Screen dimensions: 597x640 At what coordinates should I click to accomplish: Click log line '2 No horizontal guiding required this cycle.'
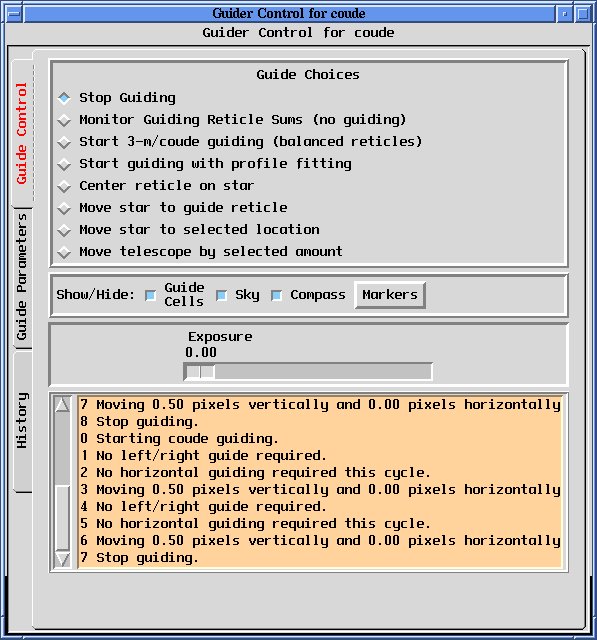click(255, 473)
